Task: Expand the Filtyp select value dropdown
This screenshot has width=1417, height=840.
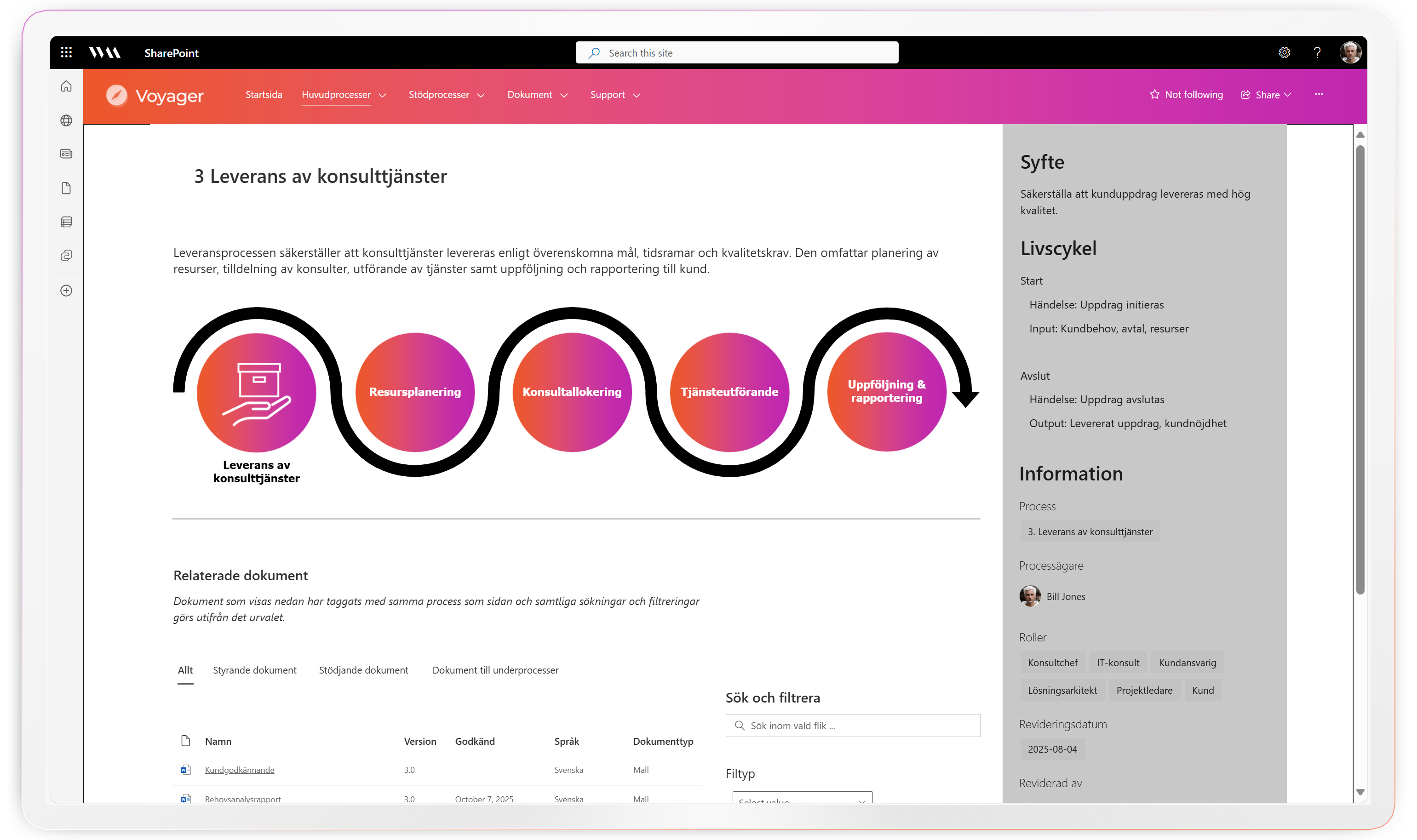Action: [802, 798]
